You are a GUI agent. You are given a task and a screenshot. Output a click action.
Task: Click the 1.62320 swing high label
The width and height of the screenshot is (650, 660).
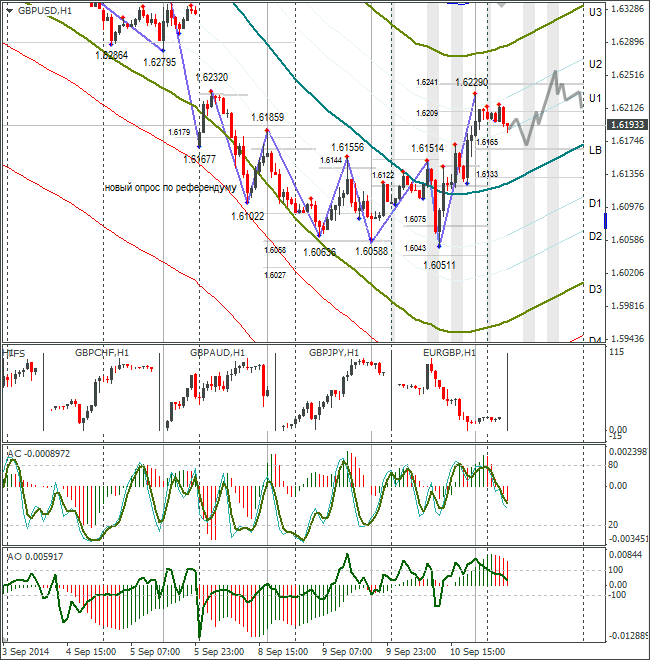pos(212,77)
